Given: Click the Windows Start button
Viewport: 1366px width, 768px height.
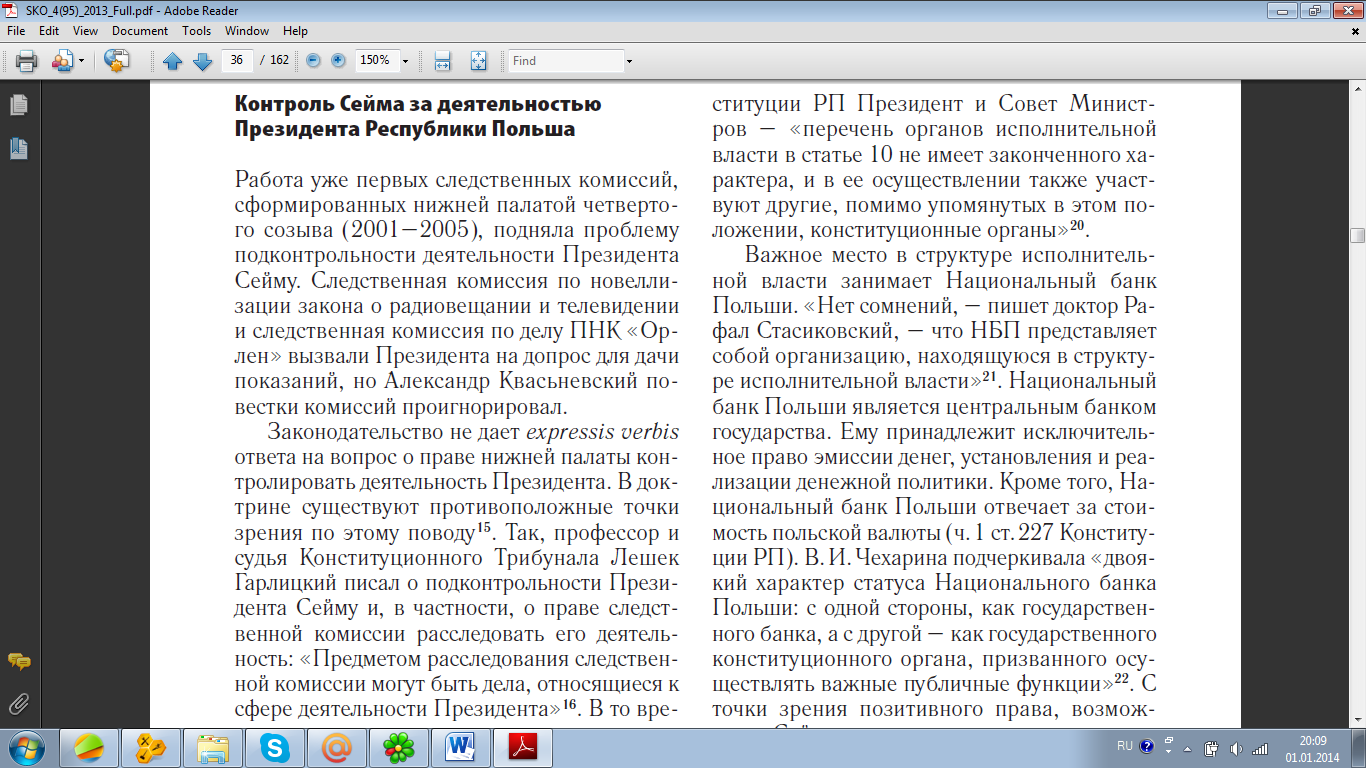Looking at the screenshot, I should pos(26,748).
